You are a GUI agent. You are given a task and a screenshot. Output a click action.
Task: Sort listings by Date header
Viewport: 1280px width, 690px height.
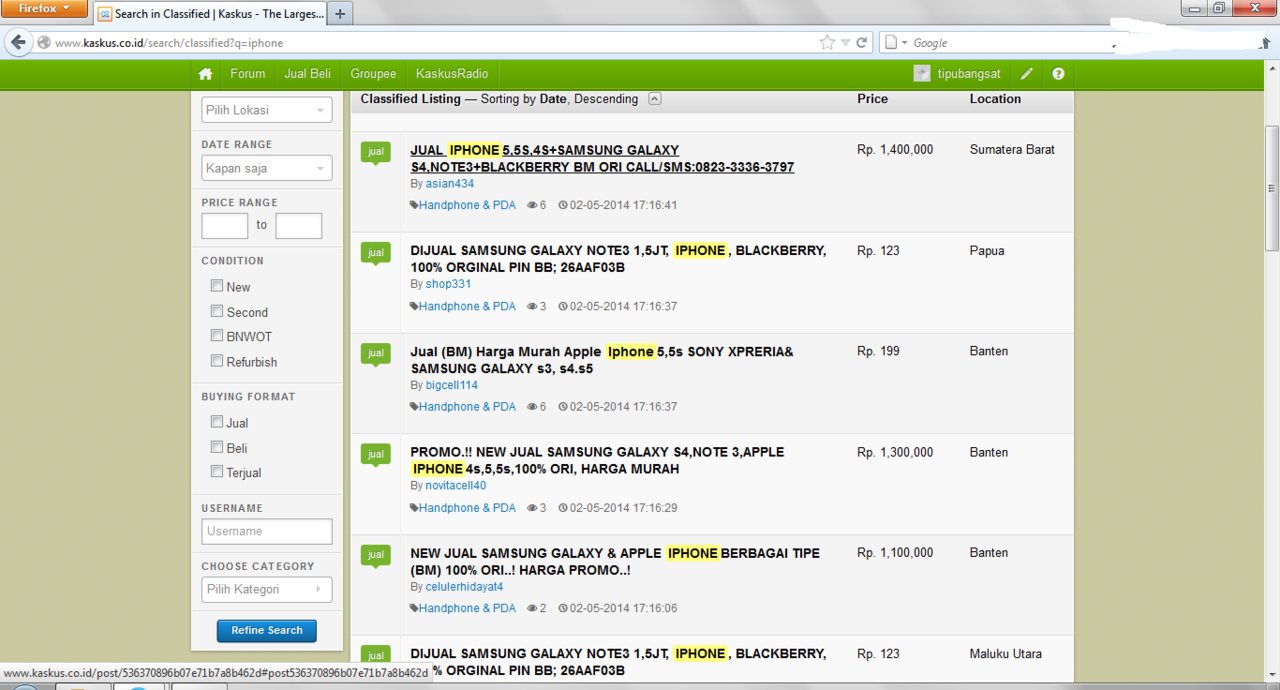(x=553, y=99)
